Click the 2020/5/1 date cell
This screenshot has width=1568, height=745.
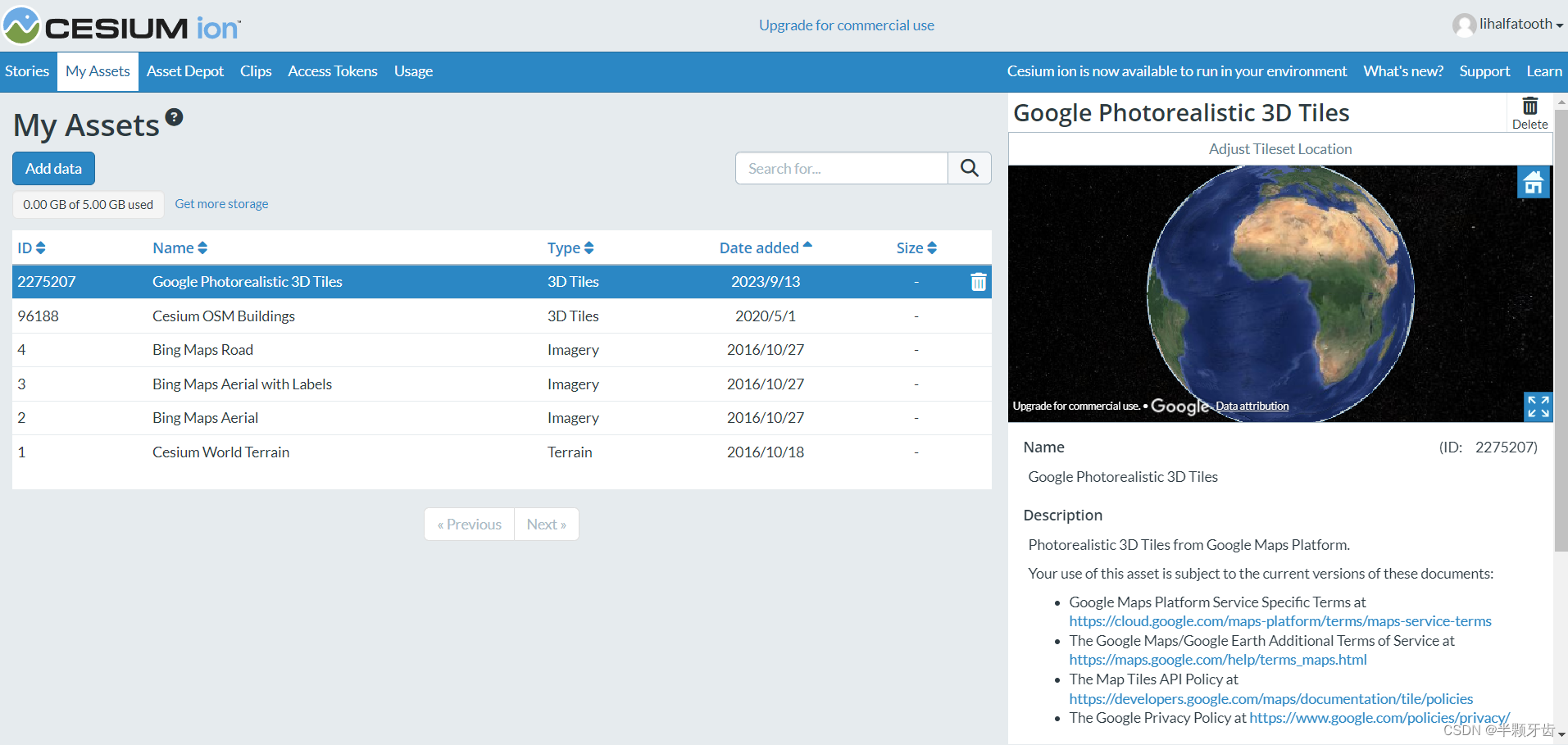pyautogui.click(x=766, y=316)
